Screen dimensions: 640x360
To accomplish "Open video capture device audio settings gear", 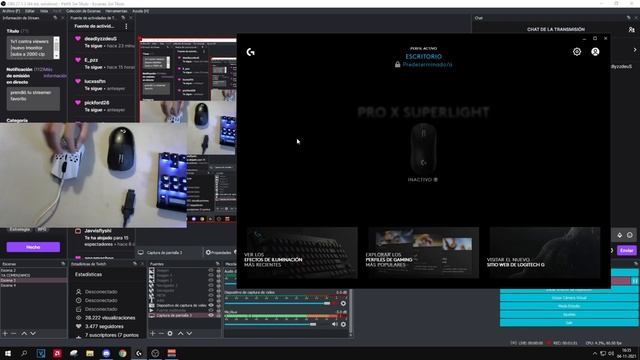I will [x=343, y=303].
